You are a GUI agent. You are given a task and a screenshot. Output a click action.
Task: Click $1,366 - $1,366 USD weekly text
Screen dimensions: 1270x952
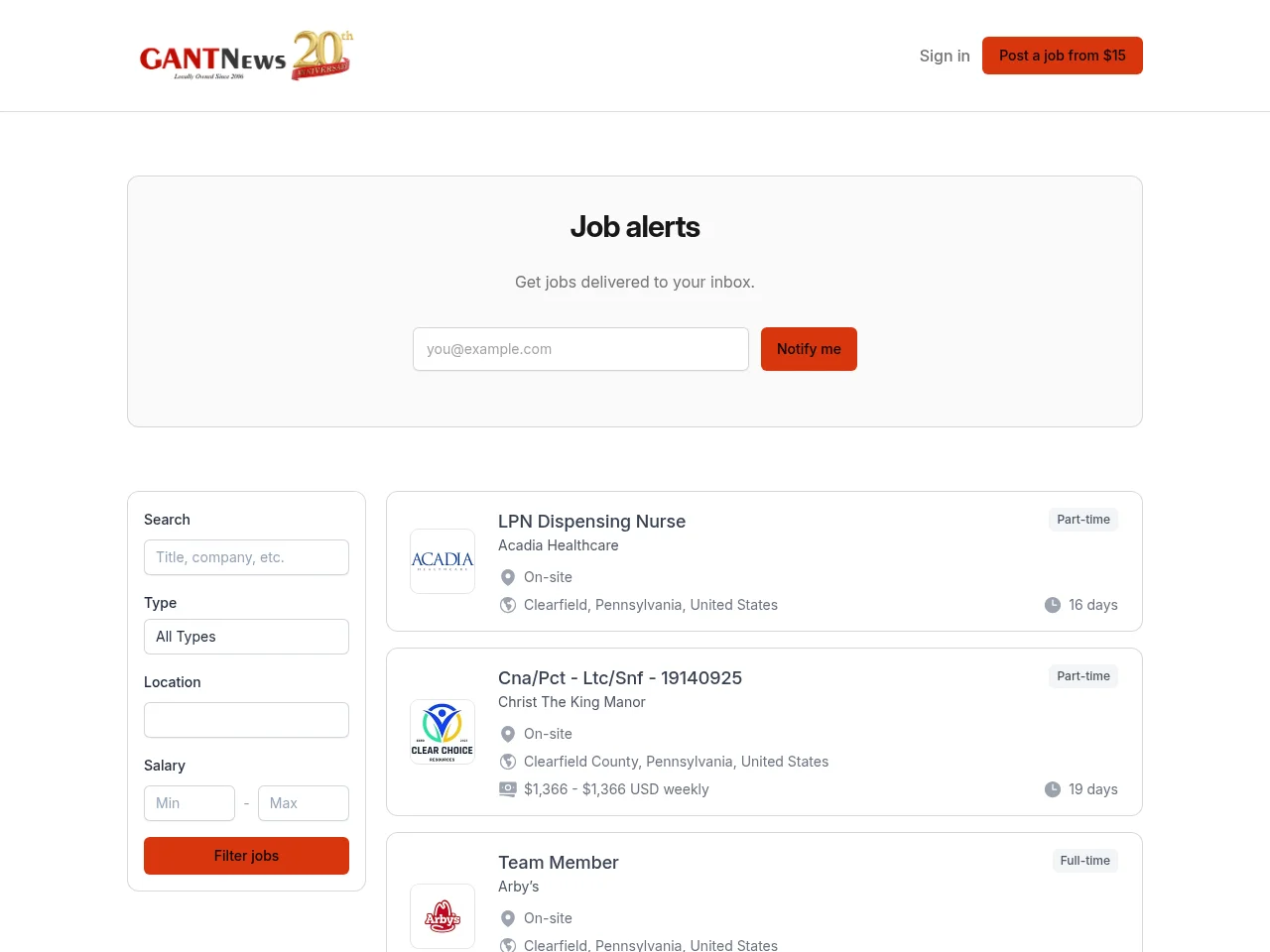pos(616,789)
